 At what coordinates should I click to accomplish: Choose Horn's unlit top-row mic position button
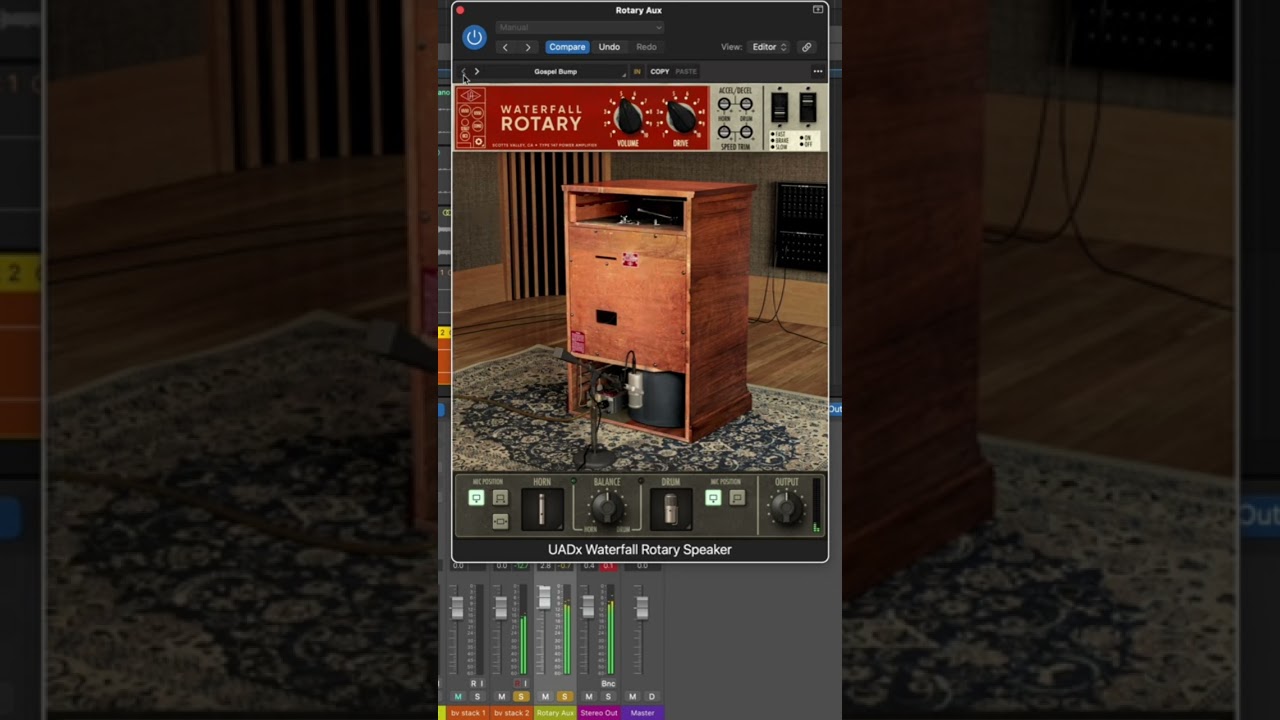point(500,498)
